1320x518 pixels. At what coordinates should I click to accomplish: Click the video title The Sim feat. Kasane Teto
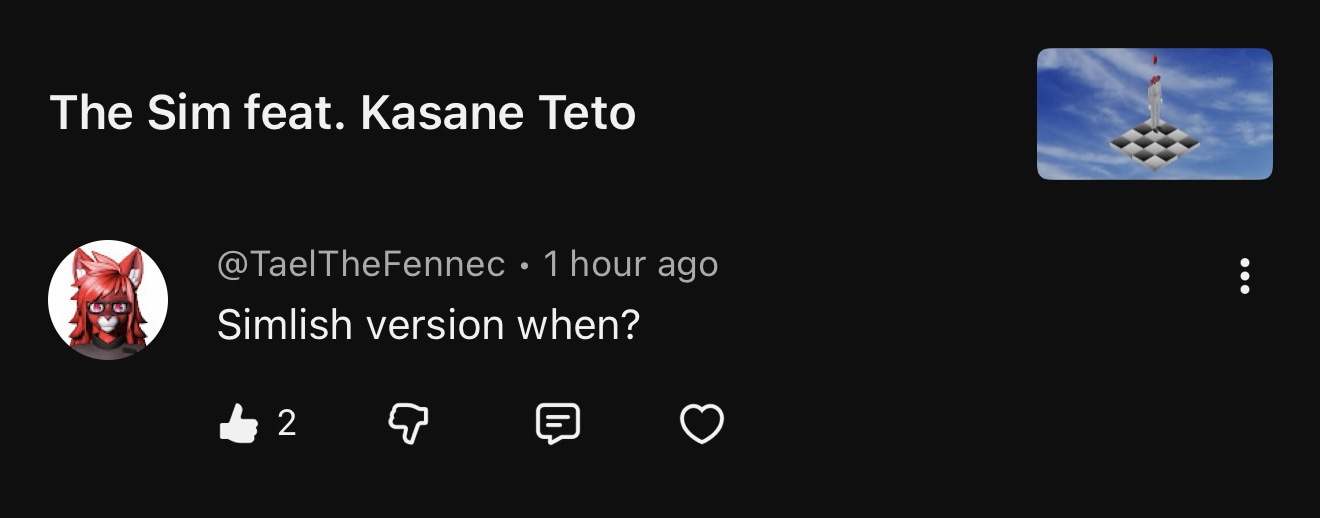(x=342, y=114)
